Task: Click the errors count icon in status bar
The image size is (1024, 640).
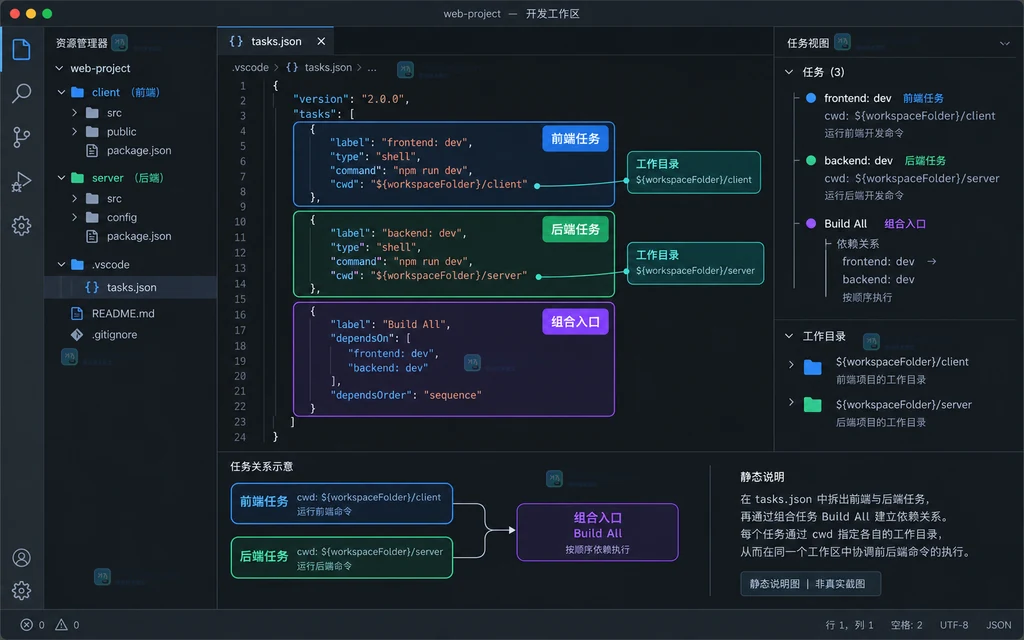Action: [x=27, y=625]
